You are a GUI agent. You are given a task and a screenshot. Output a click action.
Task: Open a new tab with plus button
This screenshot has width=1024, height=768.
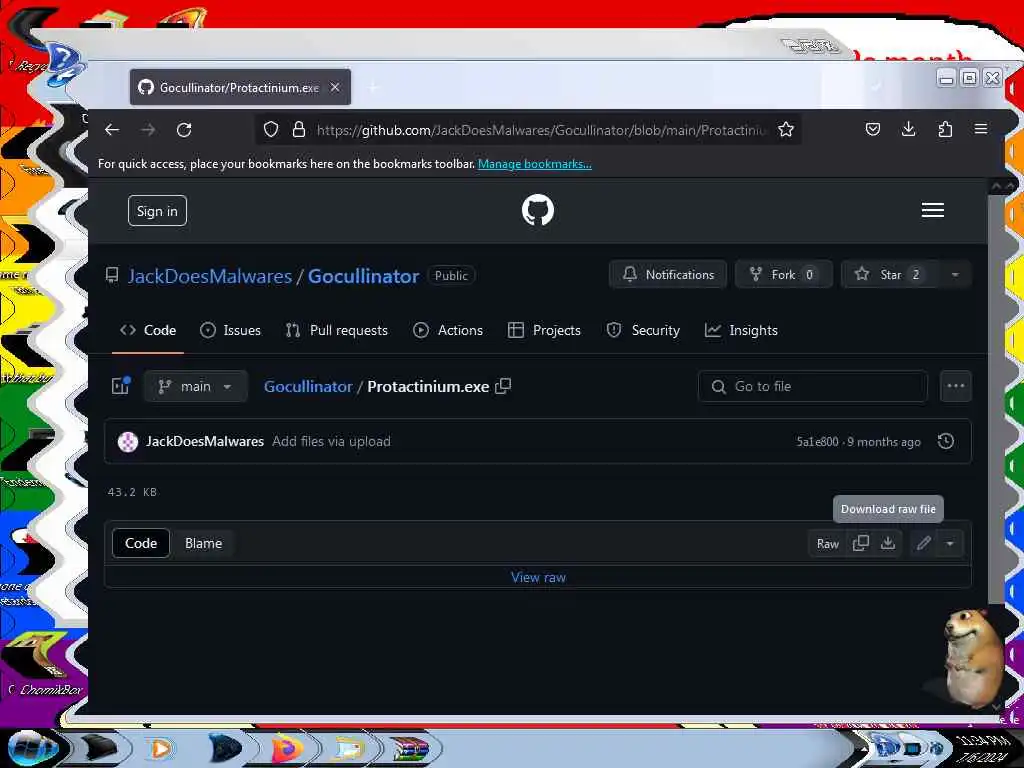374,87
